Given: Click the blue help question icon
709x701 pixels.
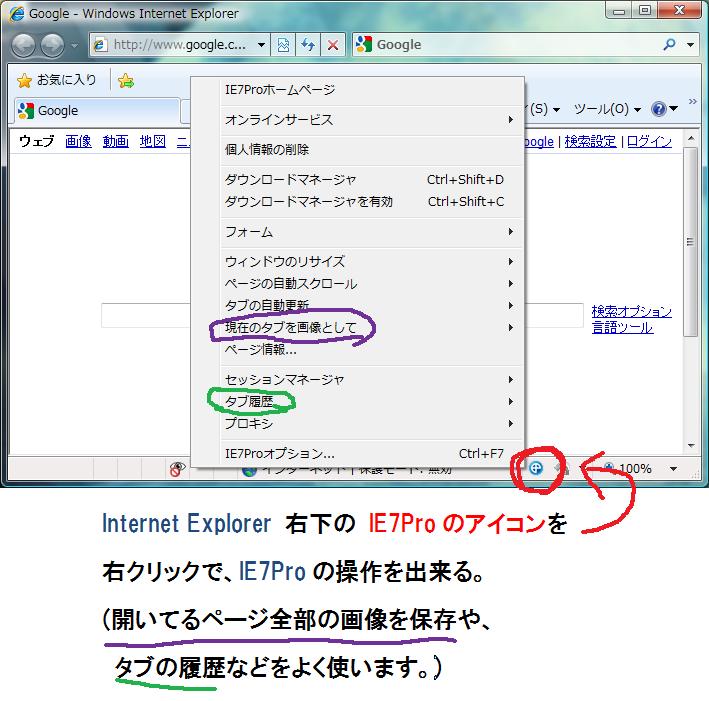Looking at the screenshot, I should pos(659,109).
